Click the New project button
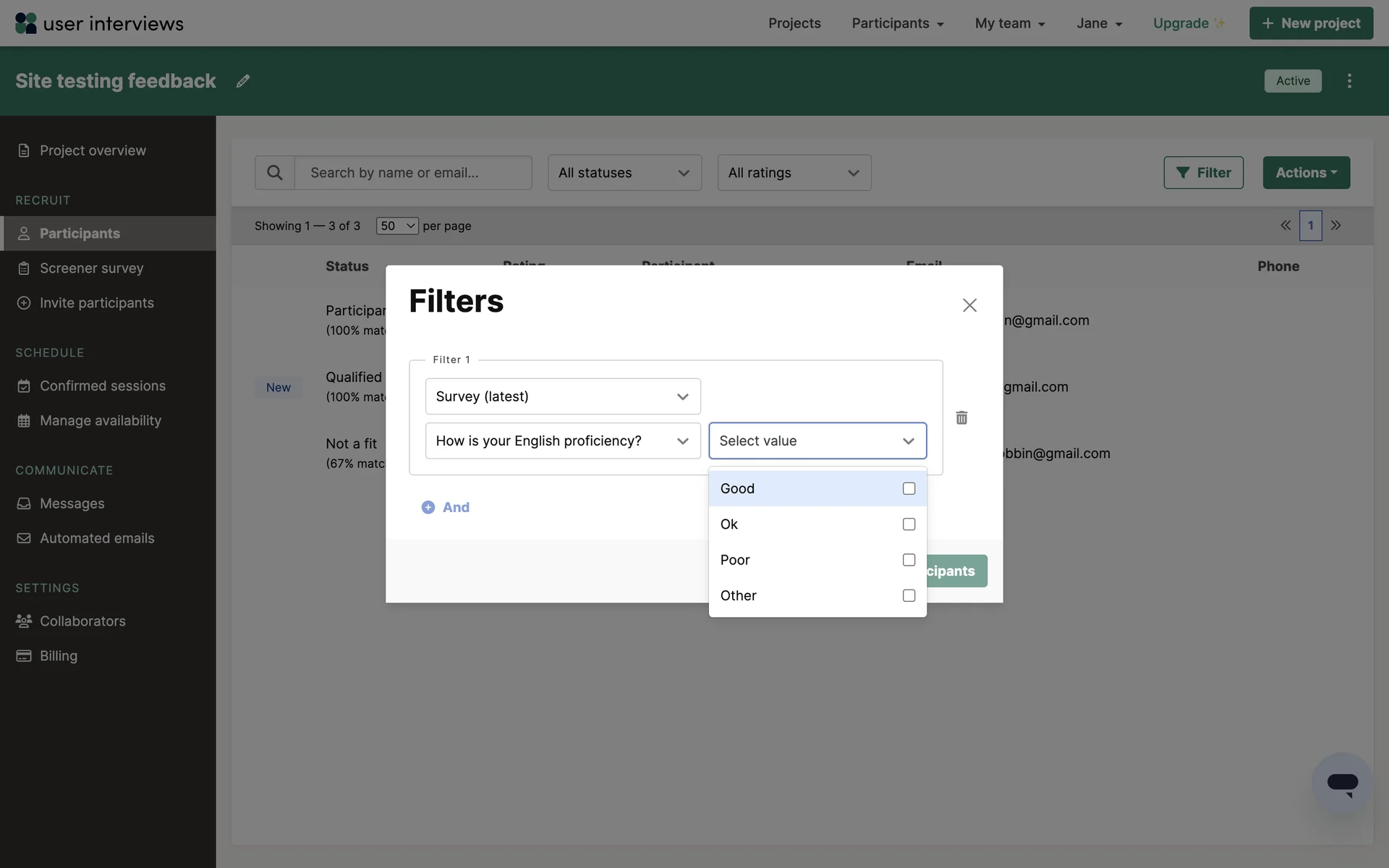 [x=1311, y=23]
